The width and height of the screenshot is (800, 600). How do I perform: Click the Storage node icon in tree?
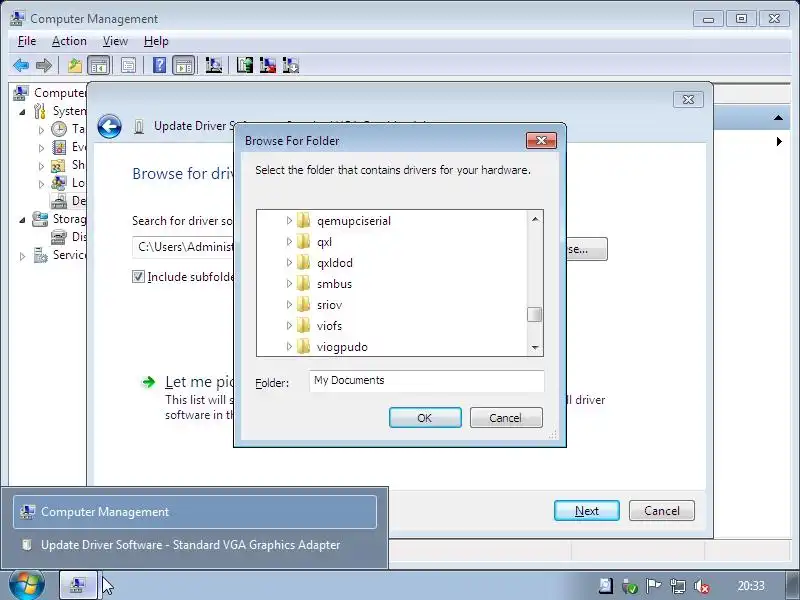(40, 219)
